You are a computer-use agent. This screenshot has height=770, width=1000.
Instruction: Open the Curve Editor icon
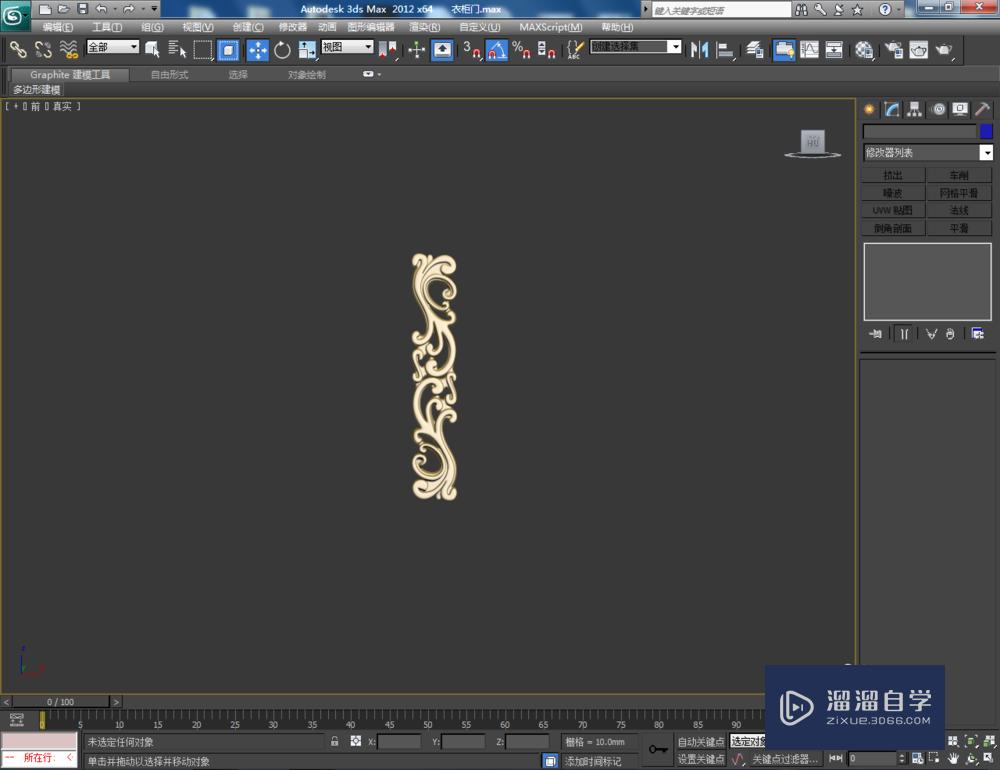click(809, 50)
